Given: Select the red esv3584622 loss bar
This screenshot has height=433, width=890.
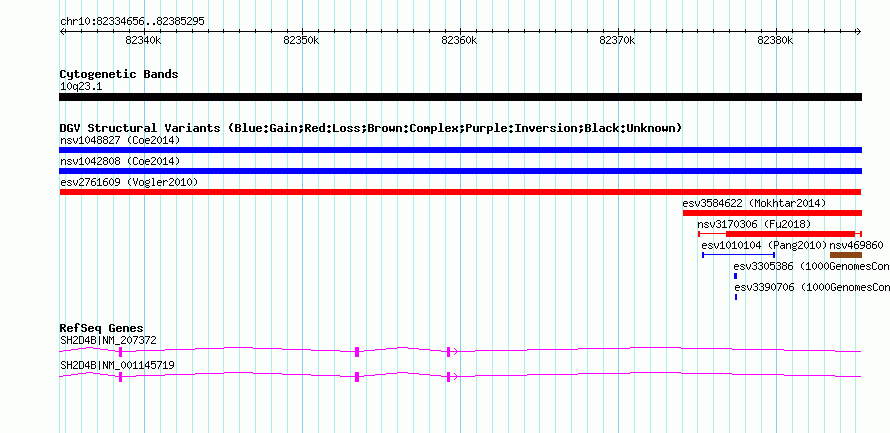Looking at the screenshot, I should point(772,213).
